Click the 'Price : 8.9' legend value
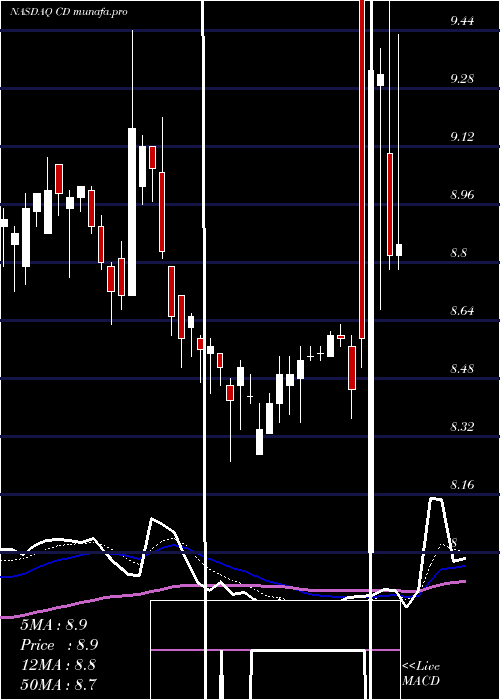 tap(59, 645)
